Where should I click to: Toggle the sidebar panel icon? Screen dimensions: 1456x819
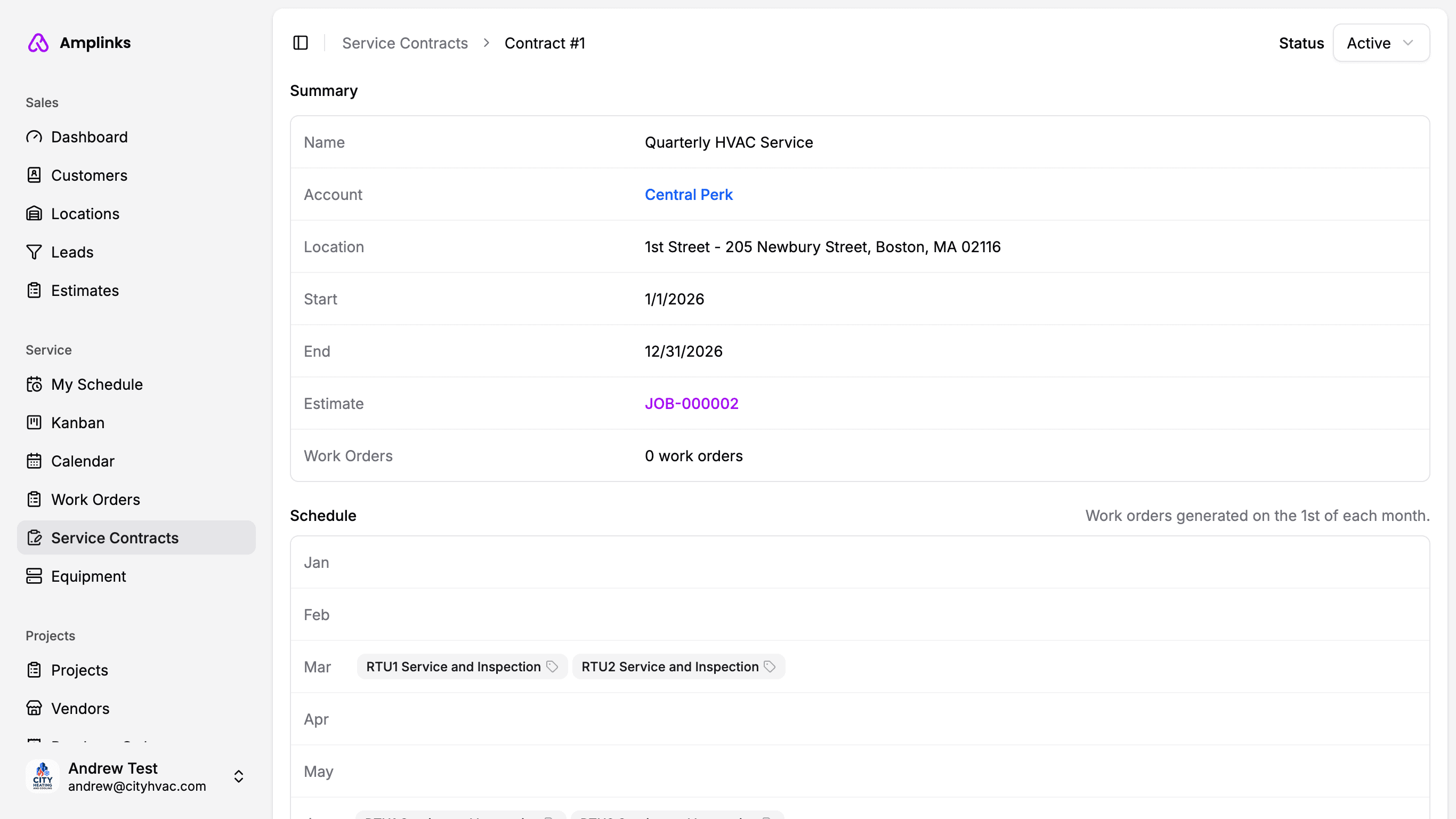[300, 43]
